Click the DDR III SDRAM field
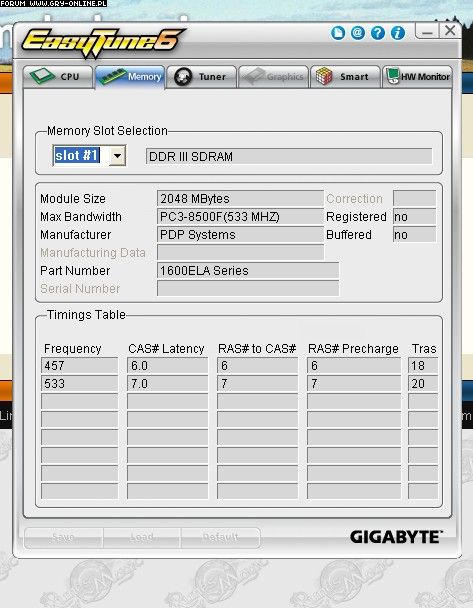 pyautogui.click(x=289, y=156)
